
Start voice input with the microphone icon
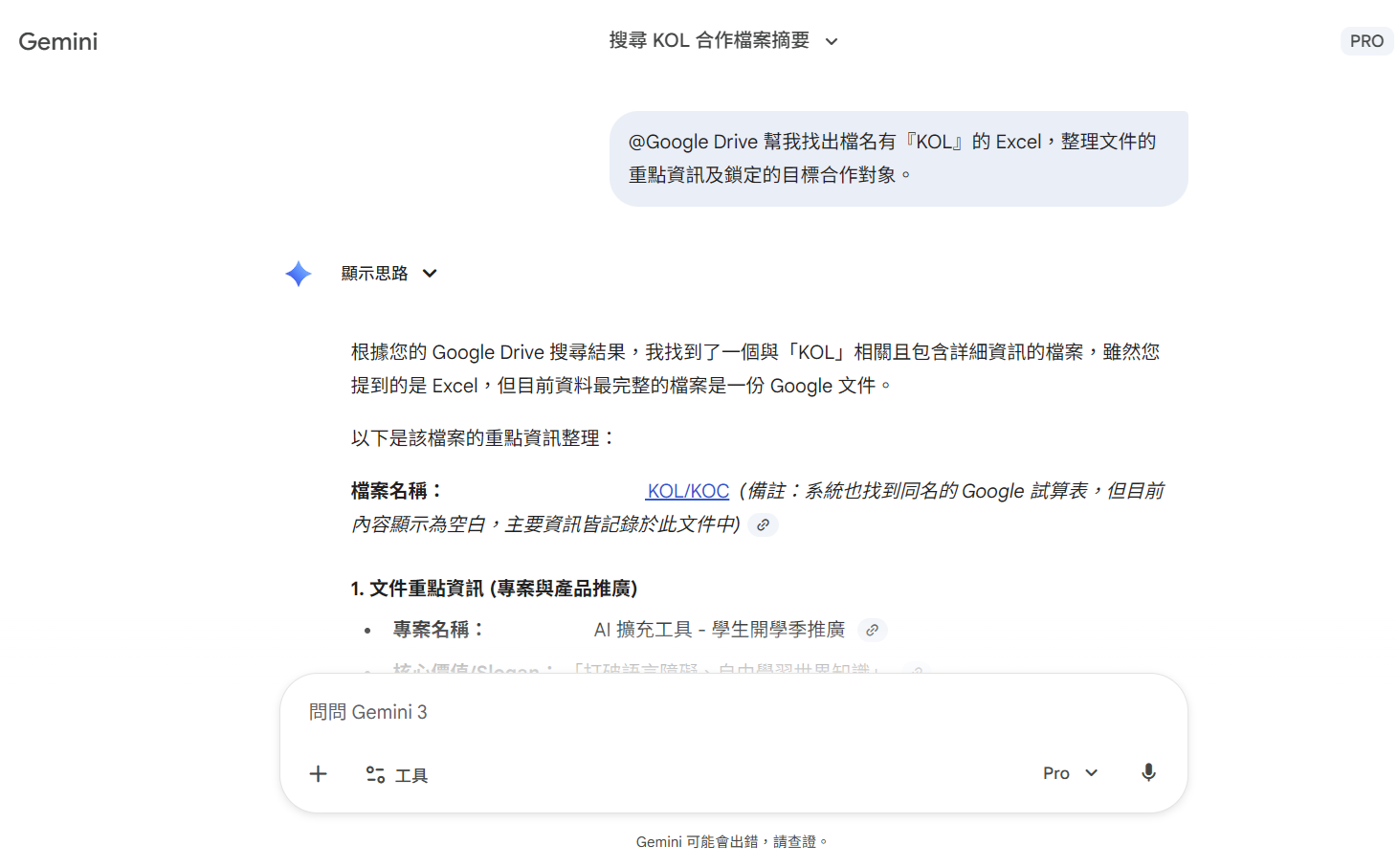pos(1148,773)
